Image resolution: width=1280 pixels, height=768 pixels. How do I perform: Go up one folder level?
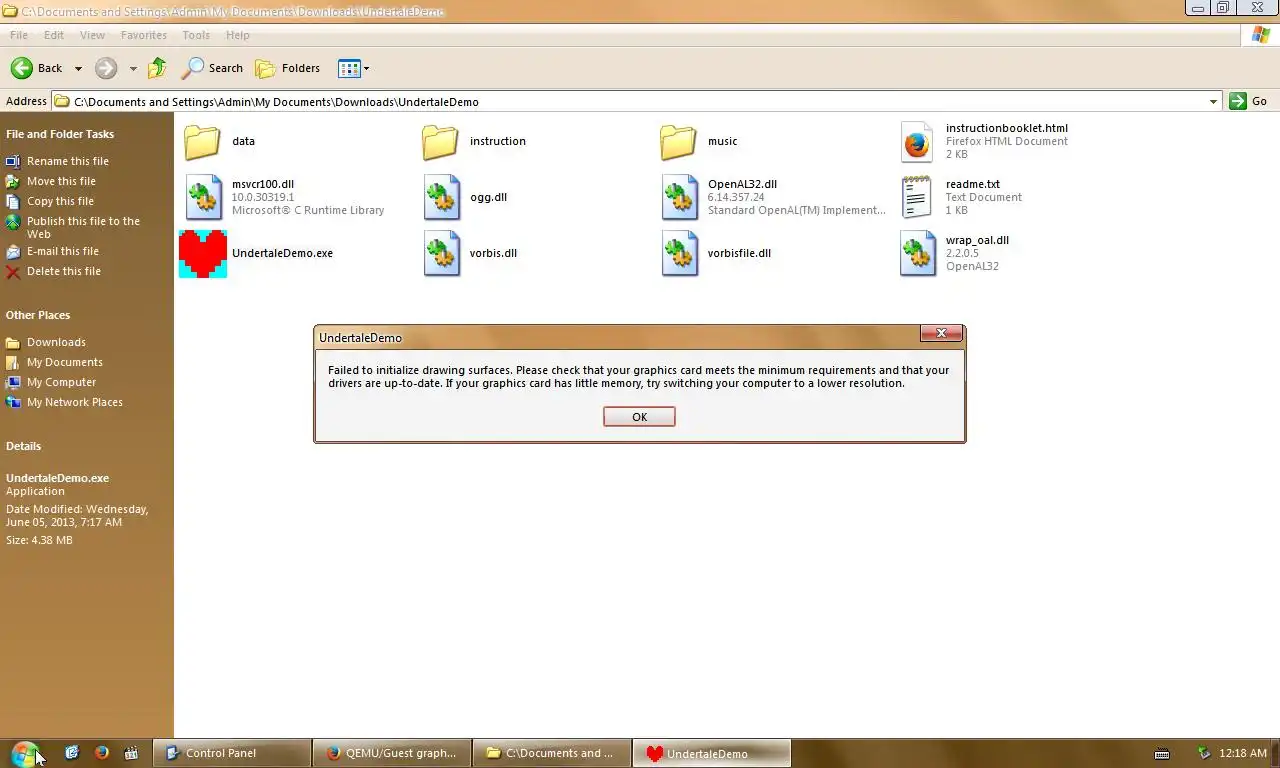pyautogui.click(x=157, y=68)
